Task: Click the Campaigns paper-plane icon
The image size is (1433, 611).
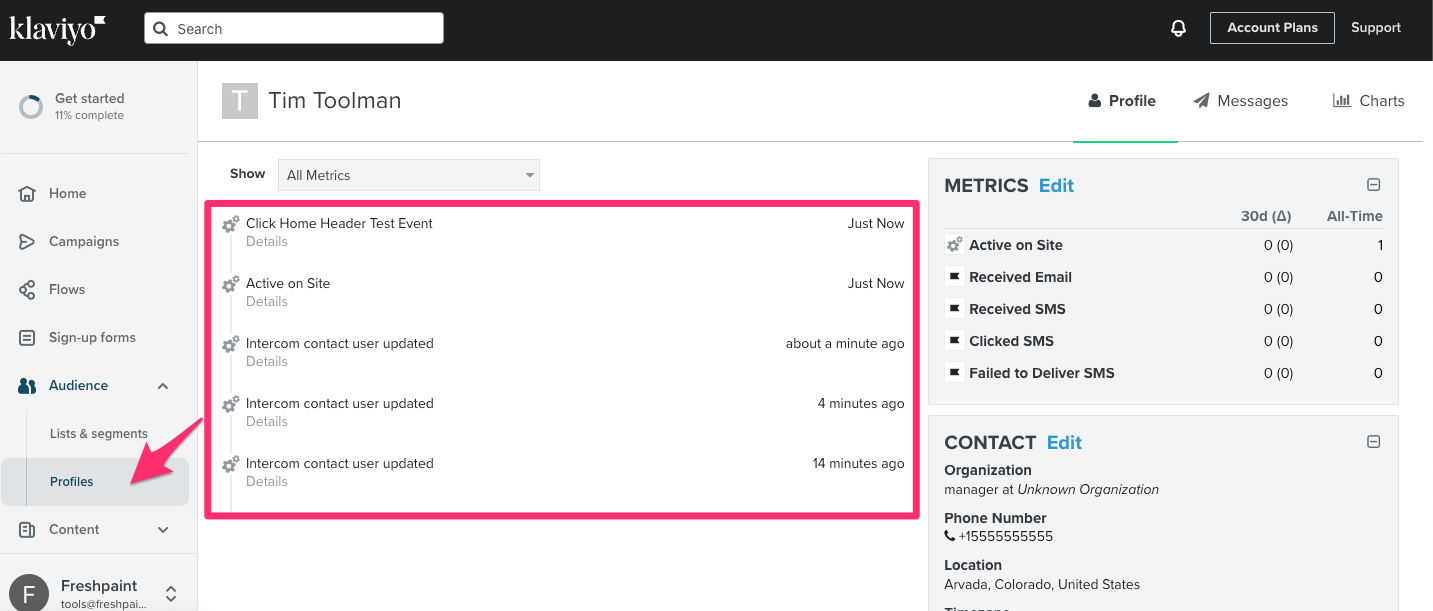Action: point(28,242)
